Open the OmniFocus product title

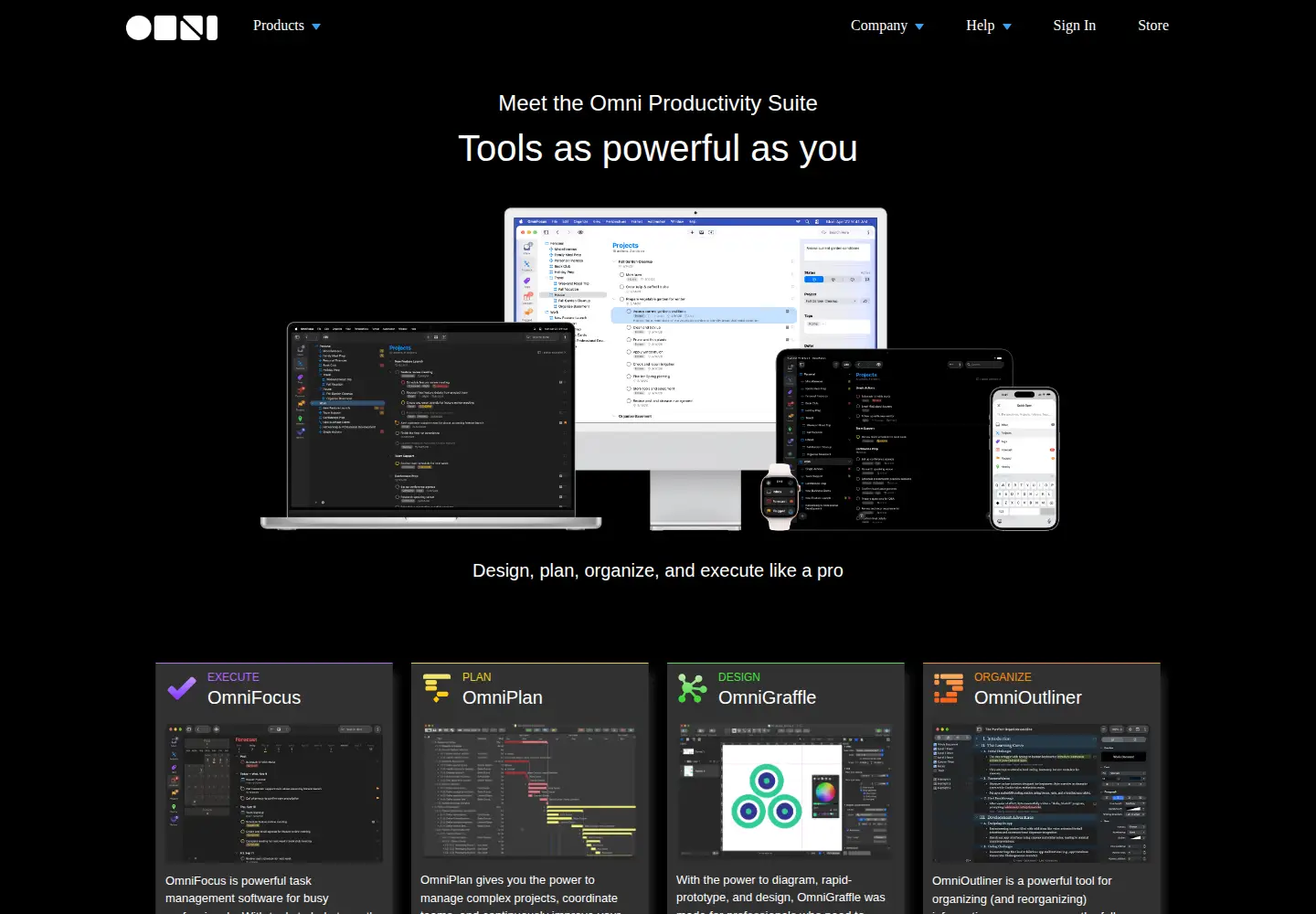tap(254, 697)
